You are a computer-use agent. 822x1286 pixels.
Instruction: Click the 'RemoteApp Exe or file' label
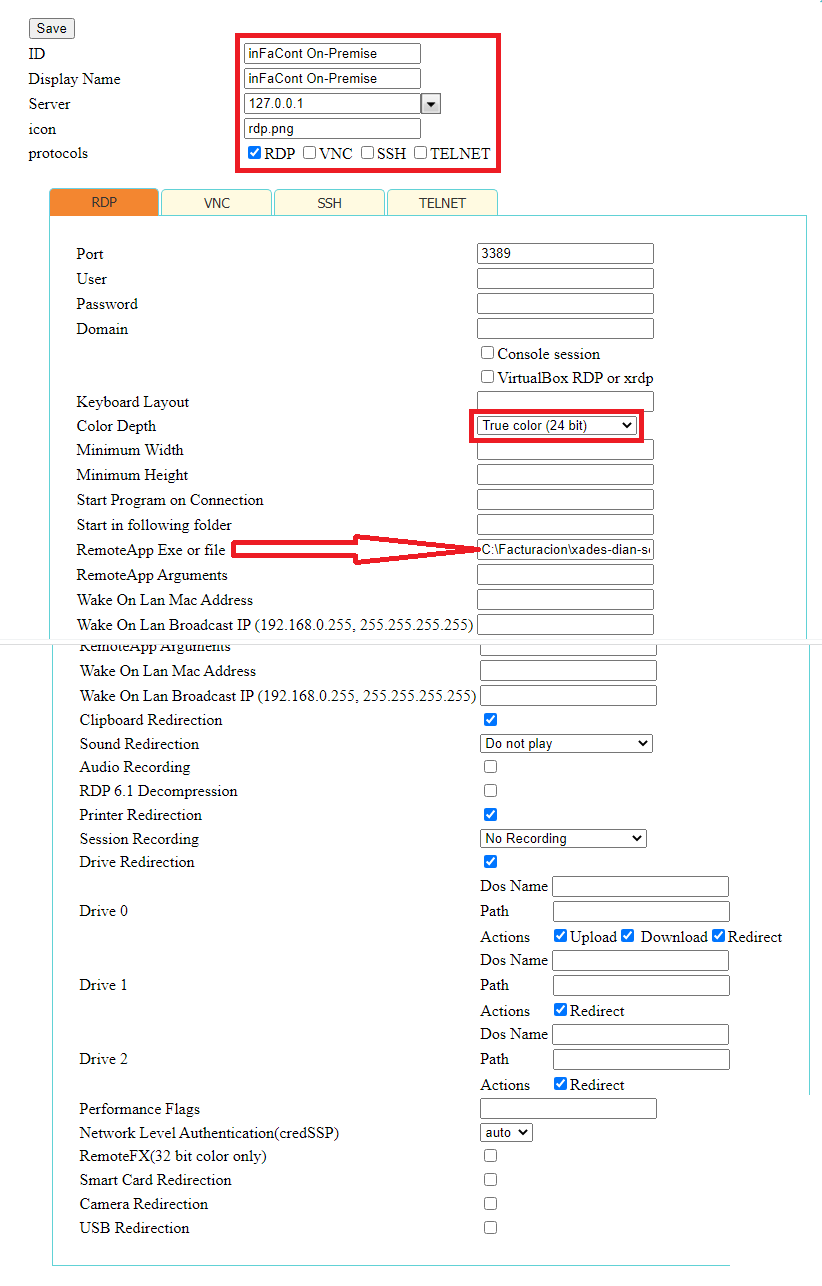151,550
